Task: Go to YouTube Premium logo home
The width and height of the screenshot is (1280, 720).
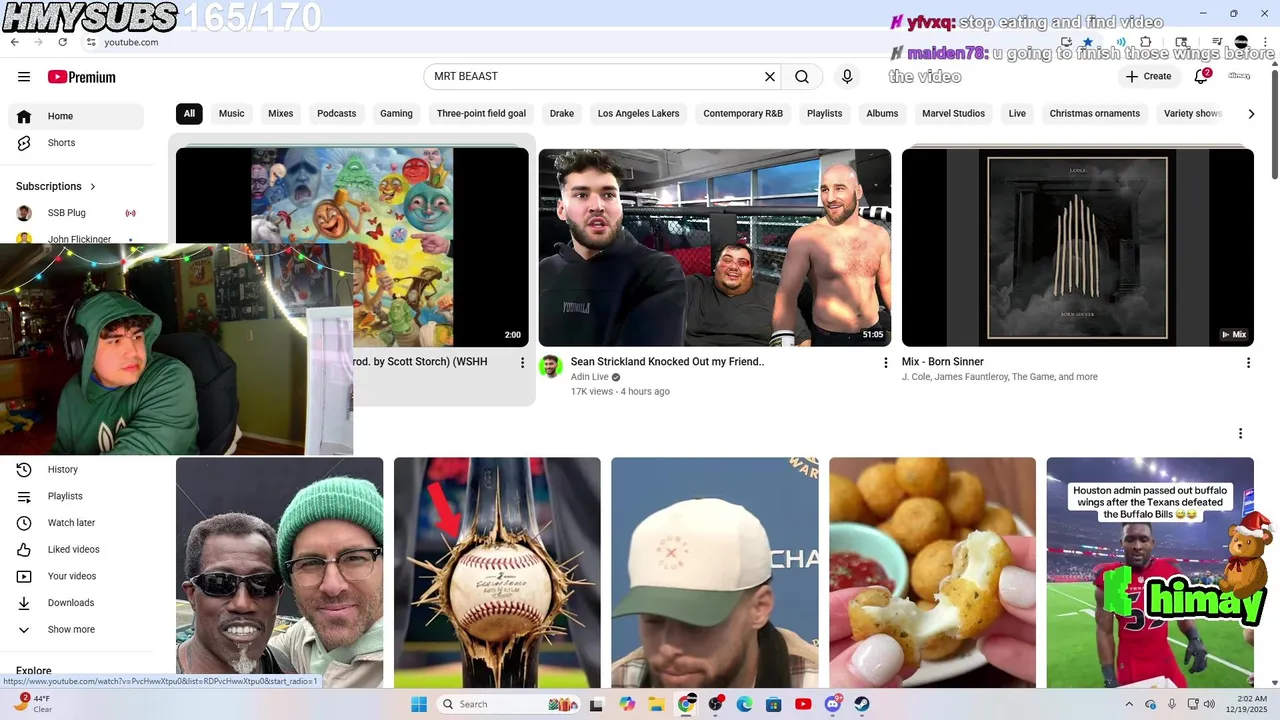Action: pos(82,77)
